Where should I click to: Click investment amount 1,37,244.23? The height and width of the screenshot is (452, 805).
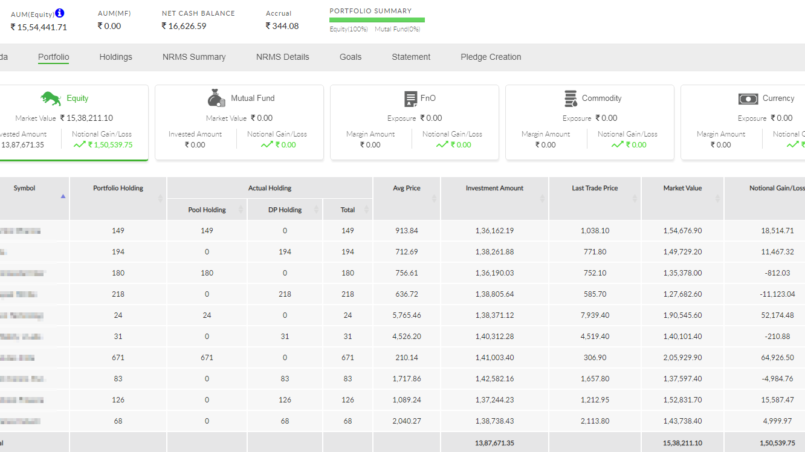point(494,400)
